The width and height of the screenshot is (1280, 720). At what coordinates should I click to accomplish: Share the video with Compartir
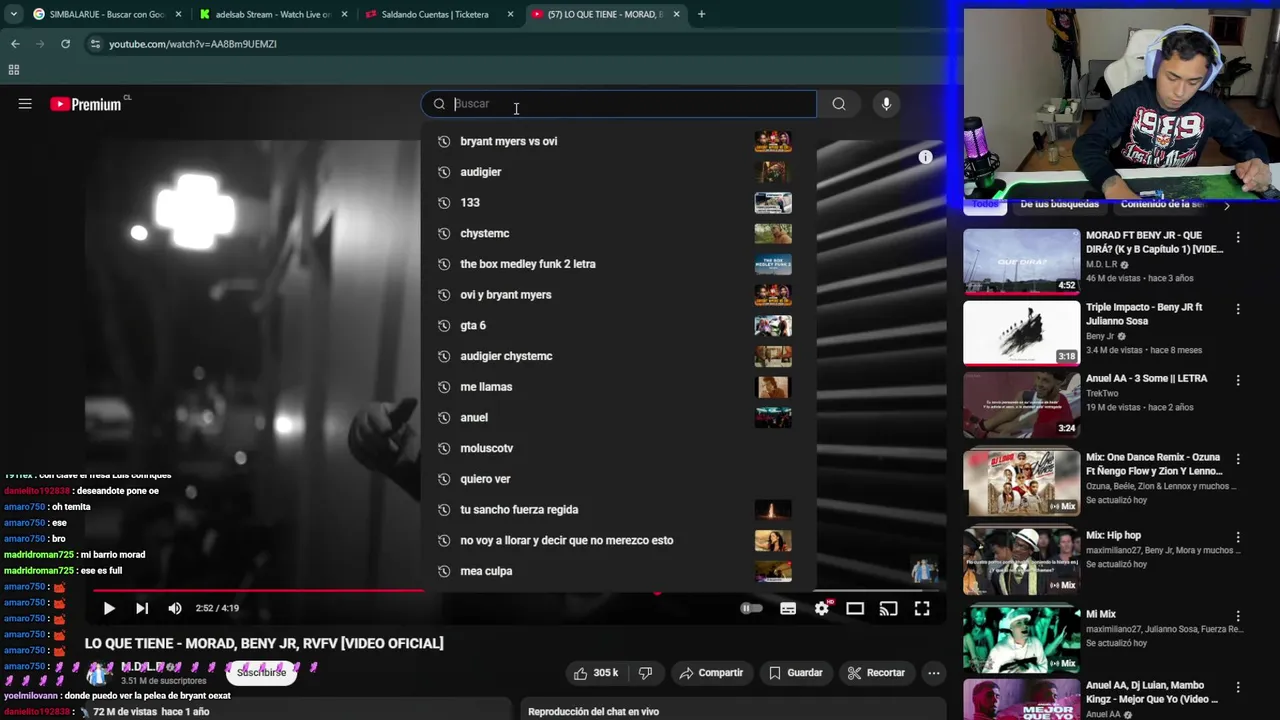711,673
